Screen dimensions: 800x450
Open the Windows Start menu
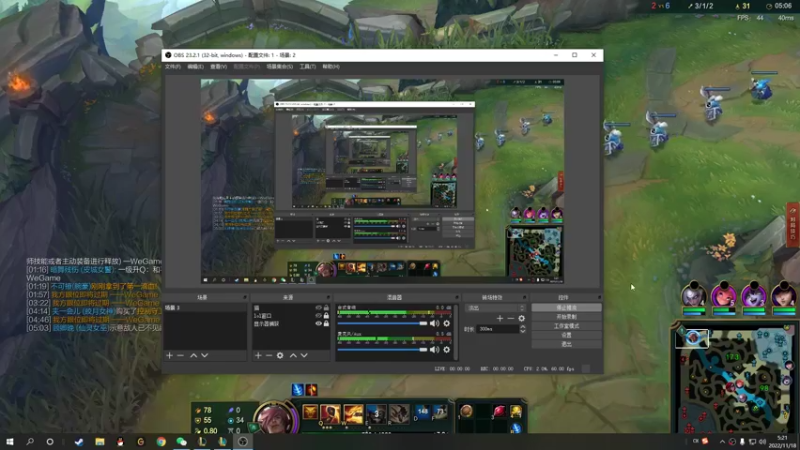point(10,442)
